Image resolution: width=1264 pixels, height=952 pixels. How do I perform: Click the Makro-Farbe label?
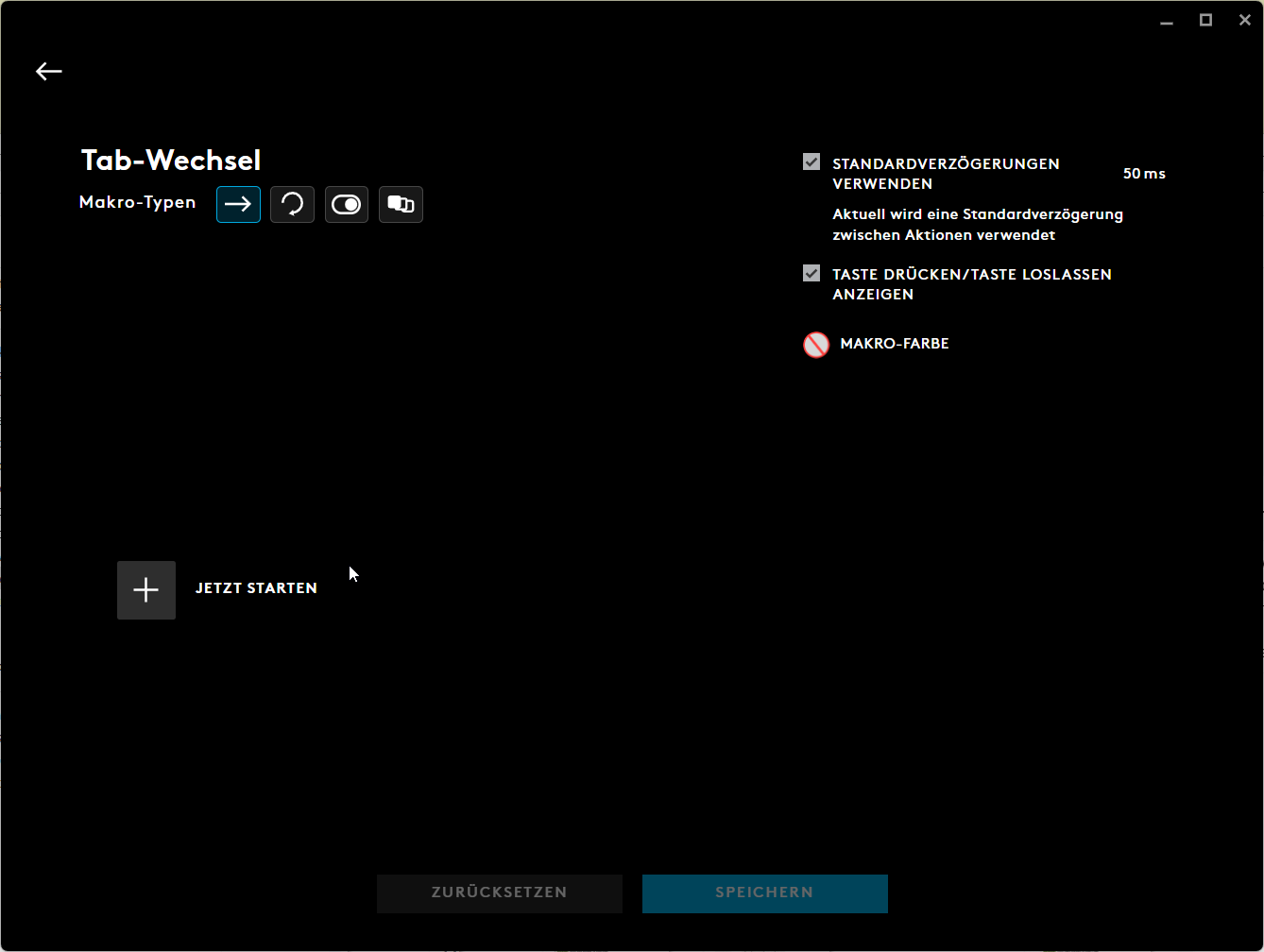point(895,344)
